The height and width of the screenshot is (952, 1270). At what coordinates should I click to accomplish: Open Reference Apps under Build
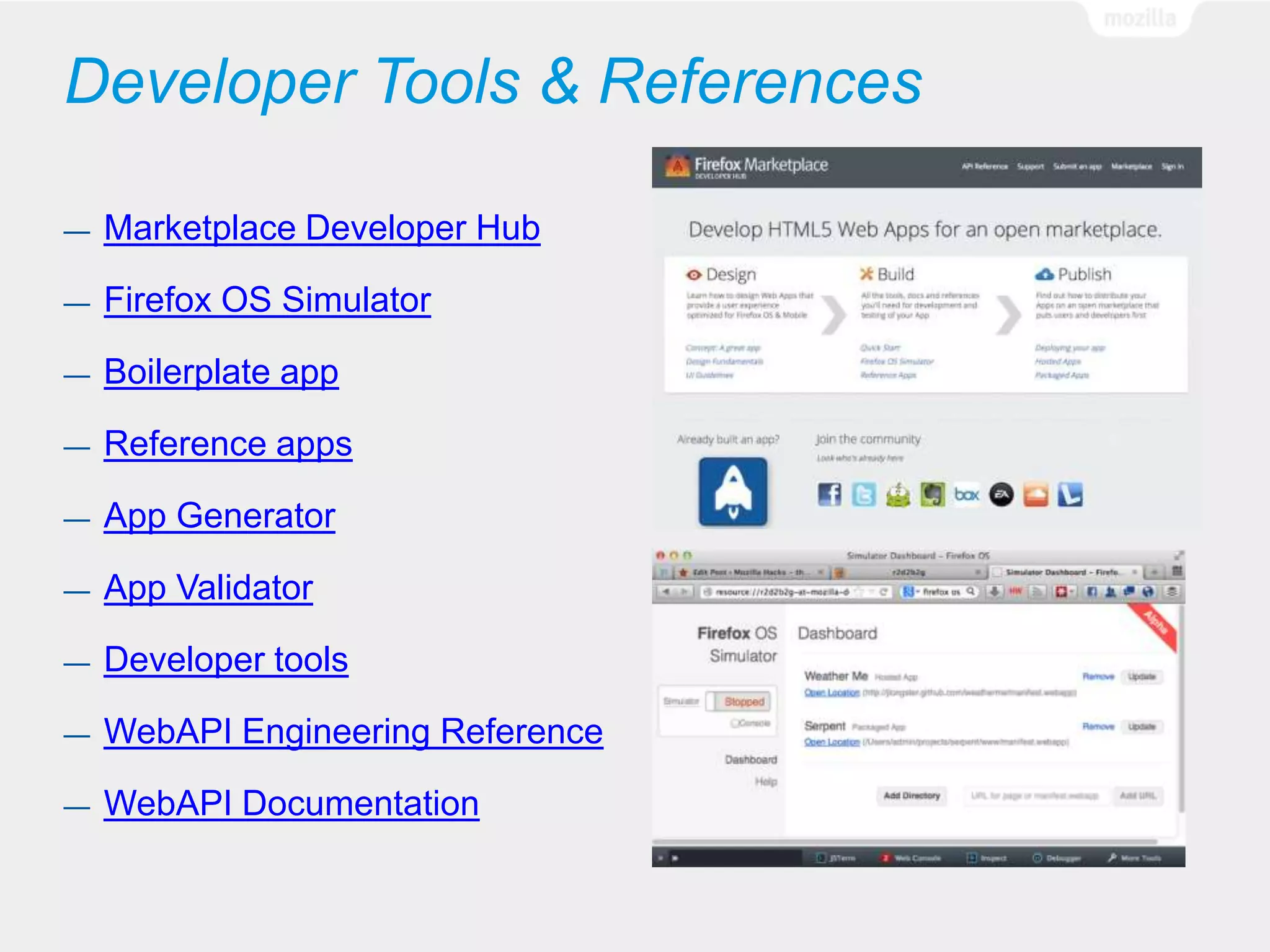point(888,375)
